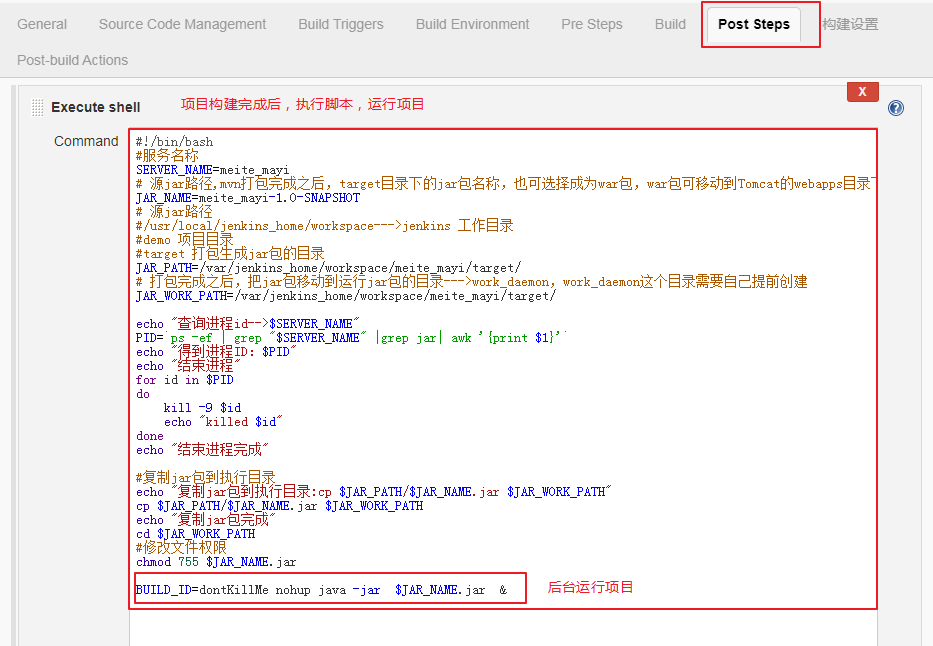
Task: Click the #!/bin/bash shebang line
Action: tap(174, 142)
